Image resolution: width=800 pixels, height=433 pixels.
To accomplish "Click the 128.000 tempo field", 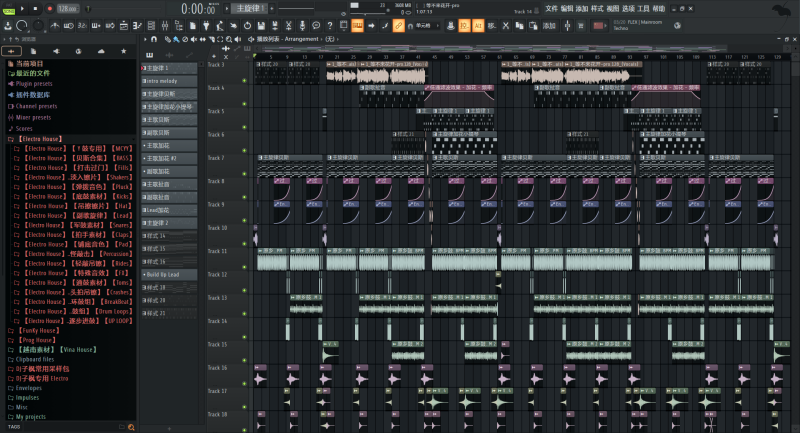I will coord(67,9).
